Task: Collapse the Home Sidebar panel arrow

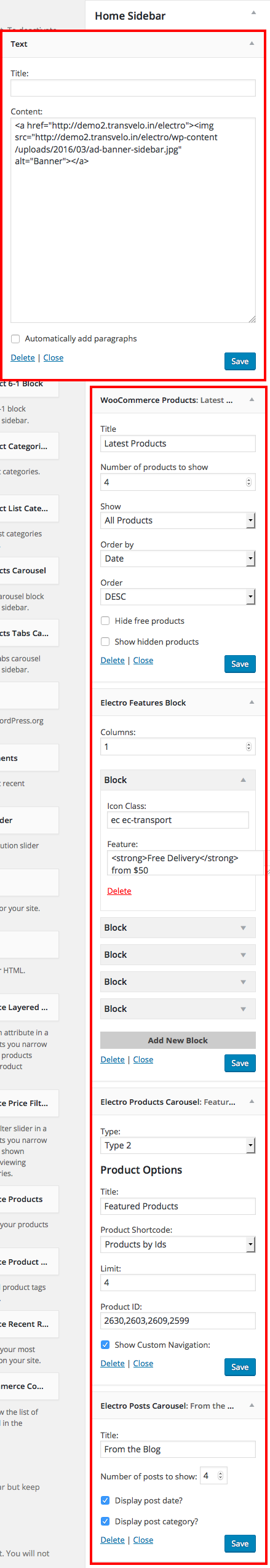Action: [253, 14]
